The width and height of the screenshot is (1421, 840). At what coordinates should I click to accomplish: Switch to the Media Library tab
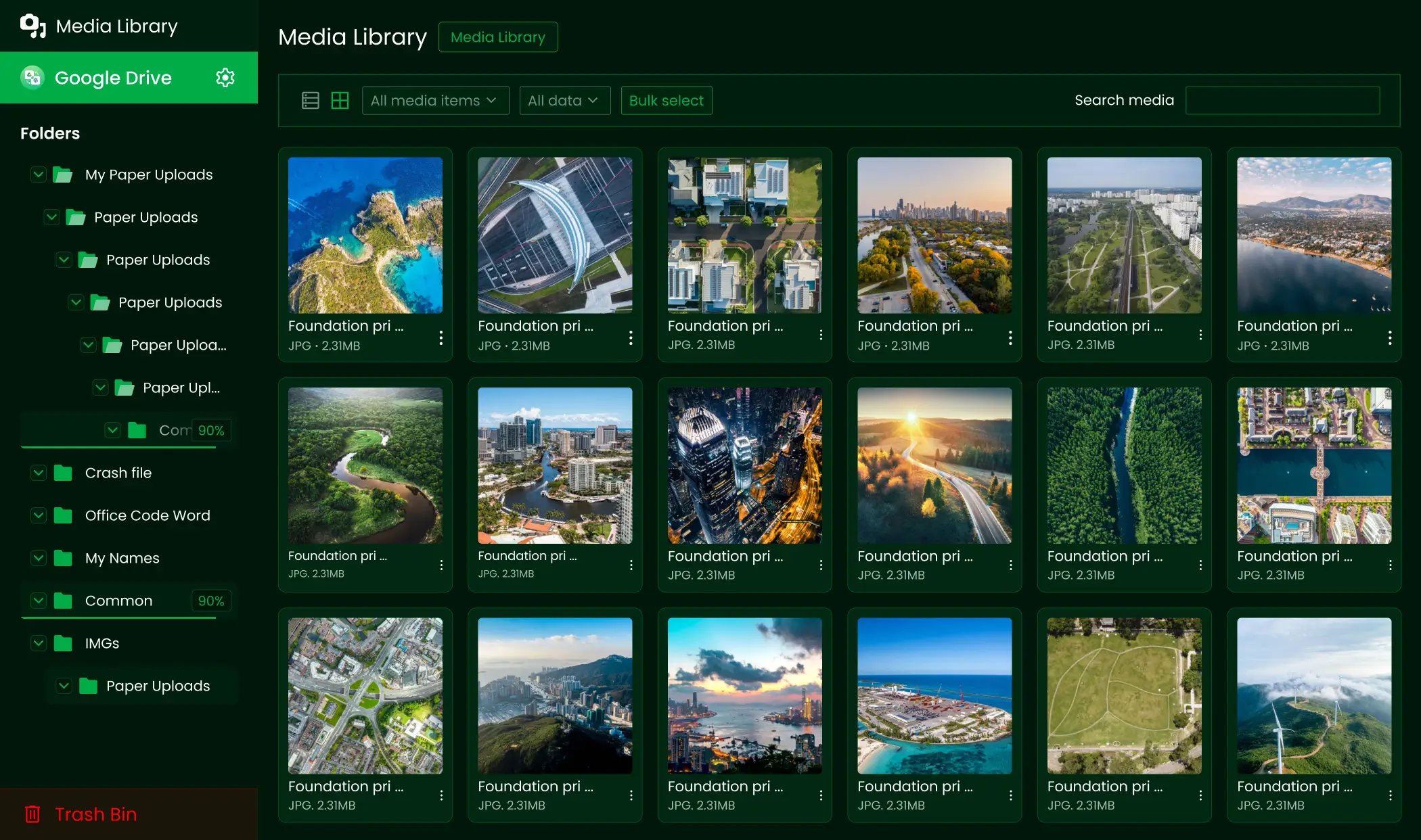(x=498, y=37)
